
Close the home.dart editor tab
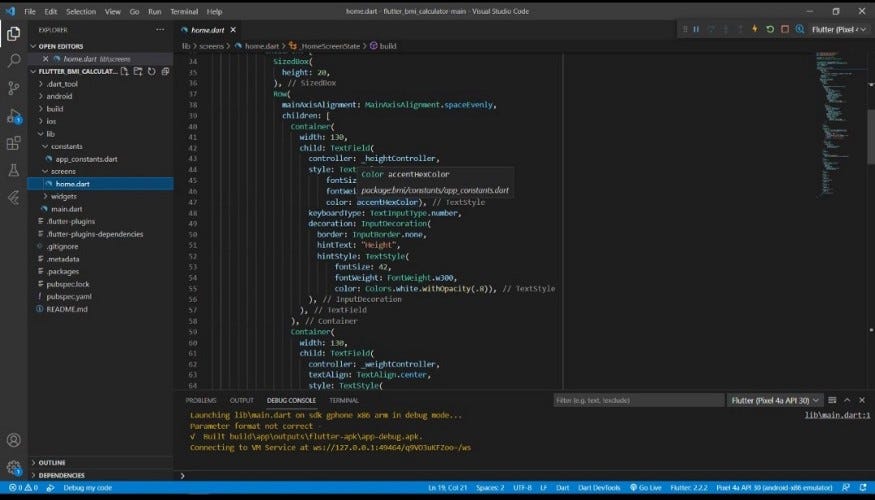click(233, 30)
